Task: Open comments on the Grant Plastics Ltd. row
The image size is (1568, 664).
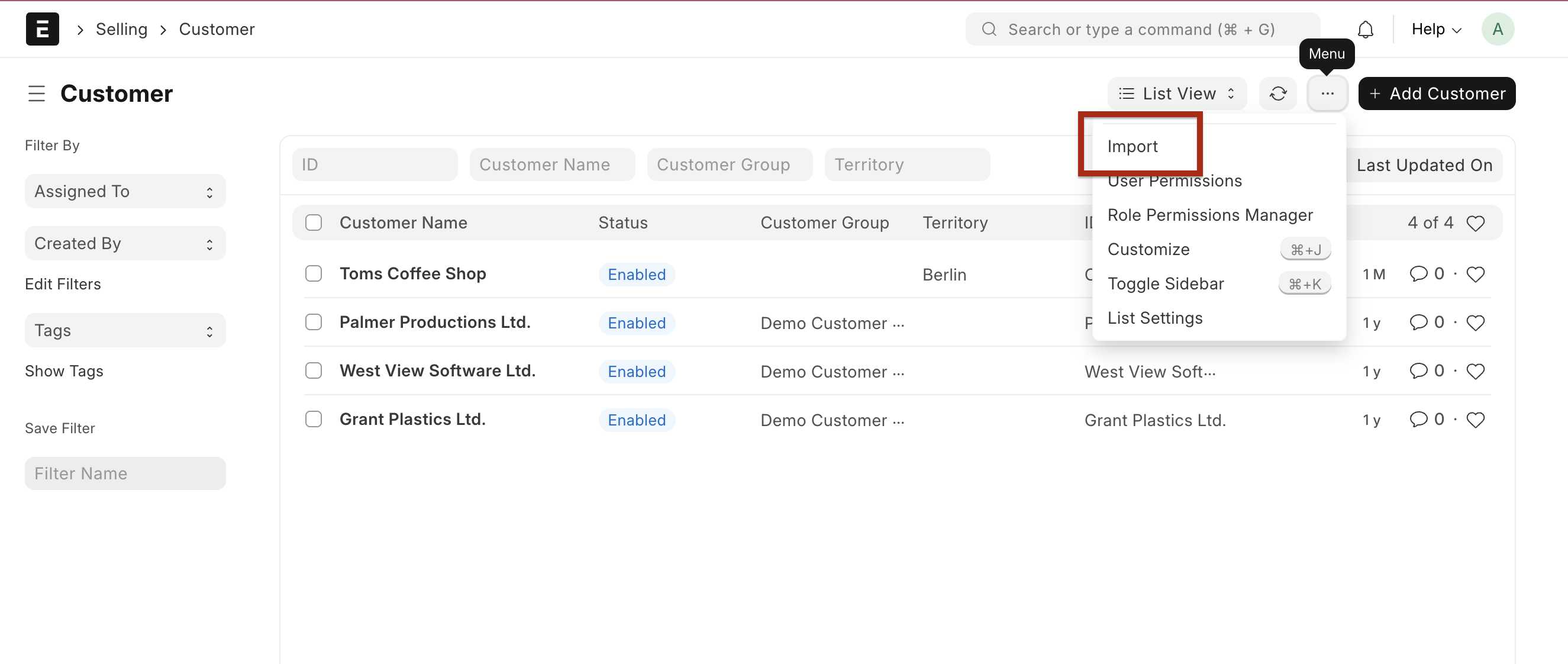Action: (x=1418, y=420)
